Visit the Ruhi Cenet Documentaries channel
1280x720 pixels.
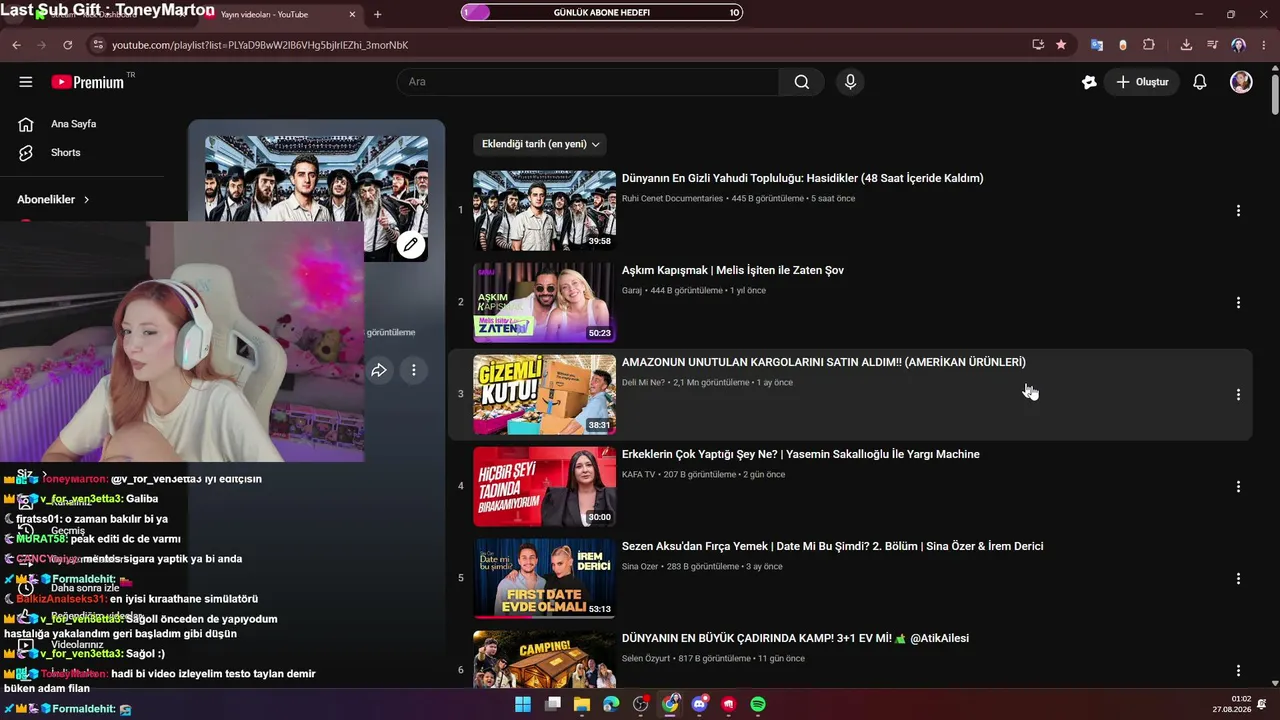point(672,199)
